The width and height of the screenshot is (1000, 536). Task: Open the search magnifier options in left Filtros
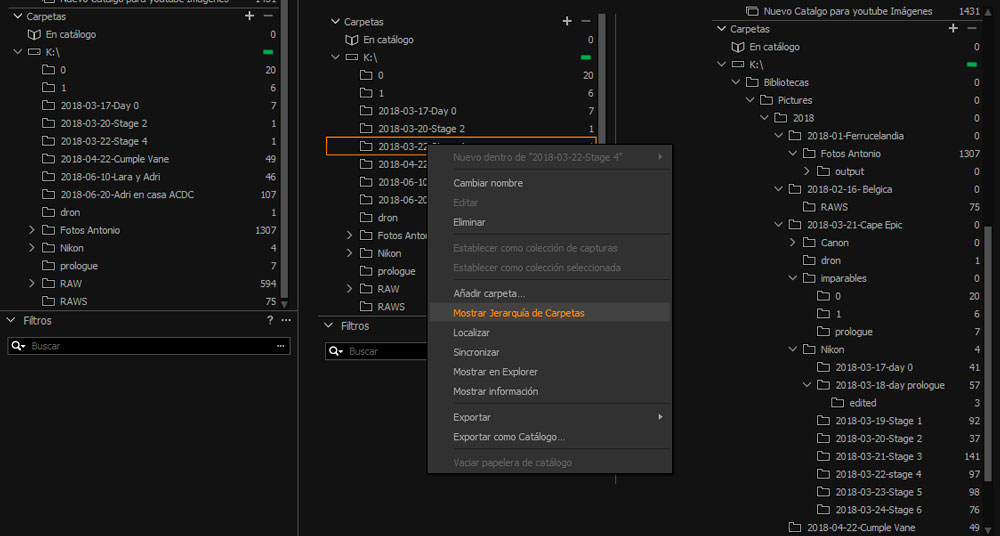coord(19,346)
